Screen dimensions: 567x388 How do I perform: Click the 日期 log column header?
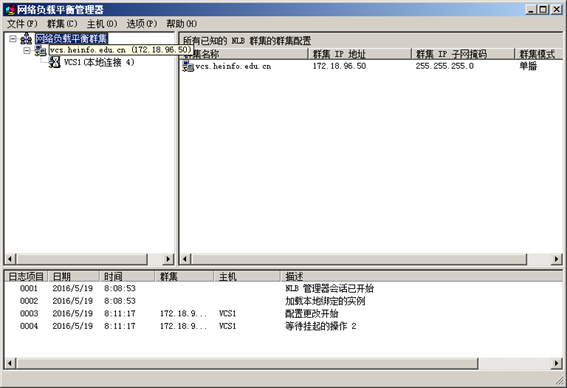(x=74, y=277)
